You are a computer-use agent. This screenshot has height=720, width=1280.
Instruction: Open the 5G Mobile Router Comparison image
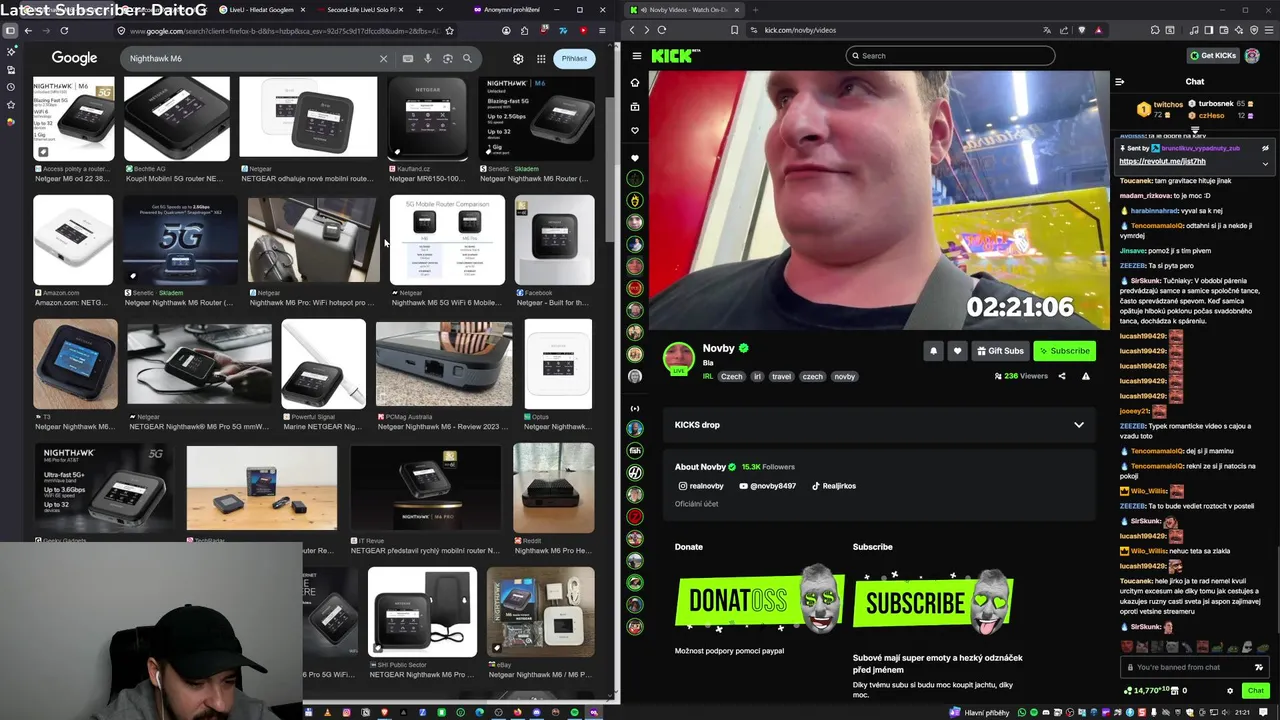pyautogui.click(x=447, y=241)
